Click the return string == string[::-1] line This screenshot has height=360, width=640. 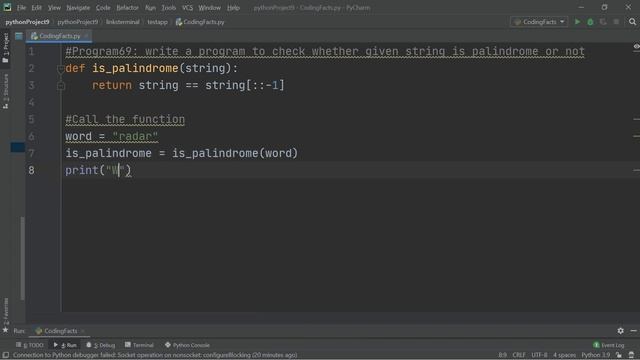point(188,85)
